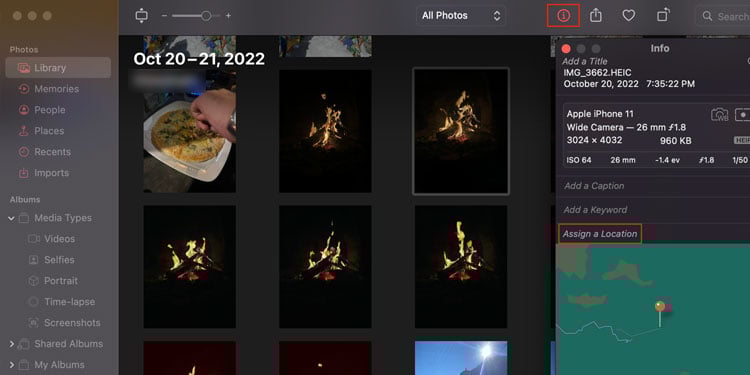Click the Share toolbar icon
Viewport: 750px width, 375px height.
click(x=596, y=16)
